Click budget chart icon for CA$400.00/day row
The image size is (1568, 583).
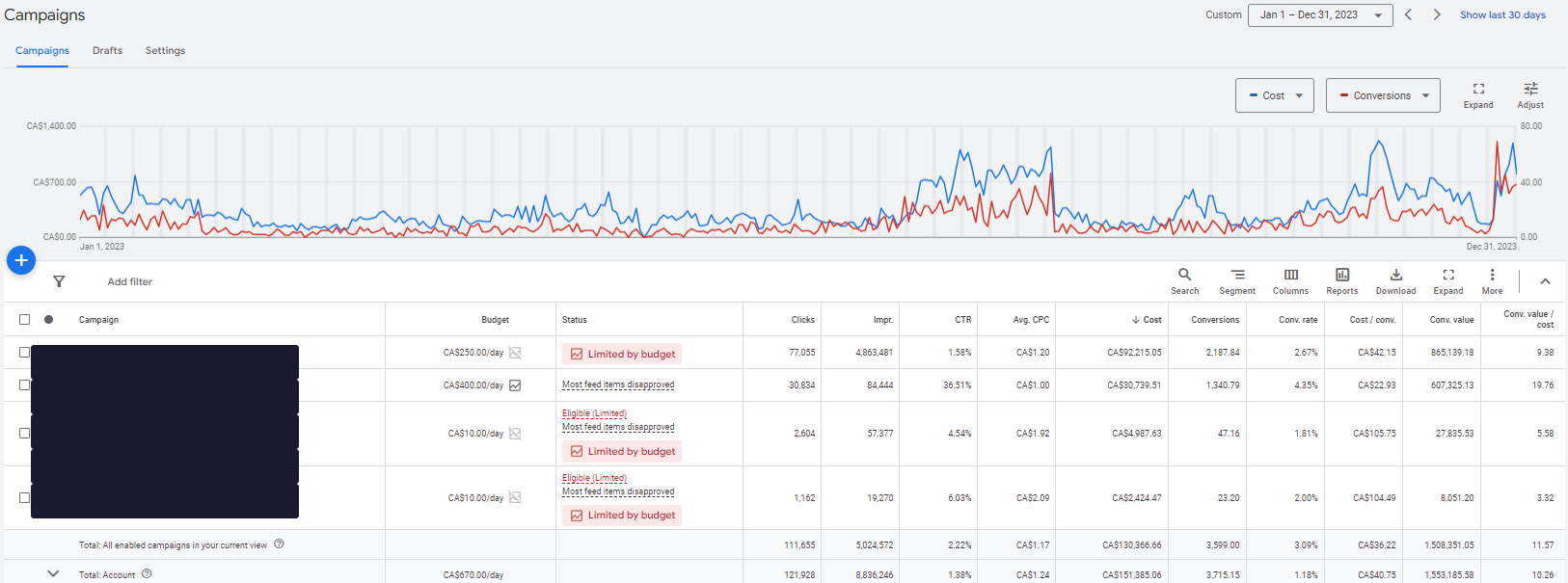(x=515, y=385)
